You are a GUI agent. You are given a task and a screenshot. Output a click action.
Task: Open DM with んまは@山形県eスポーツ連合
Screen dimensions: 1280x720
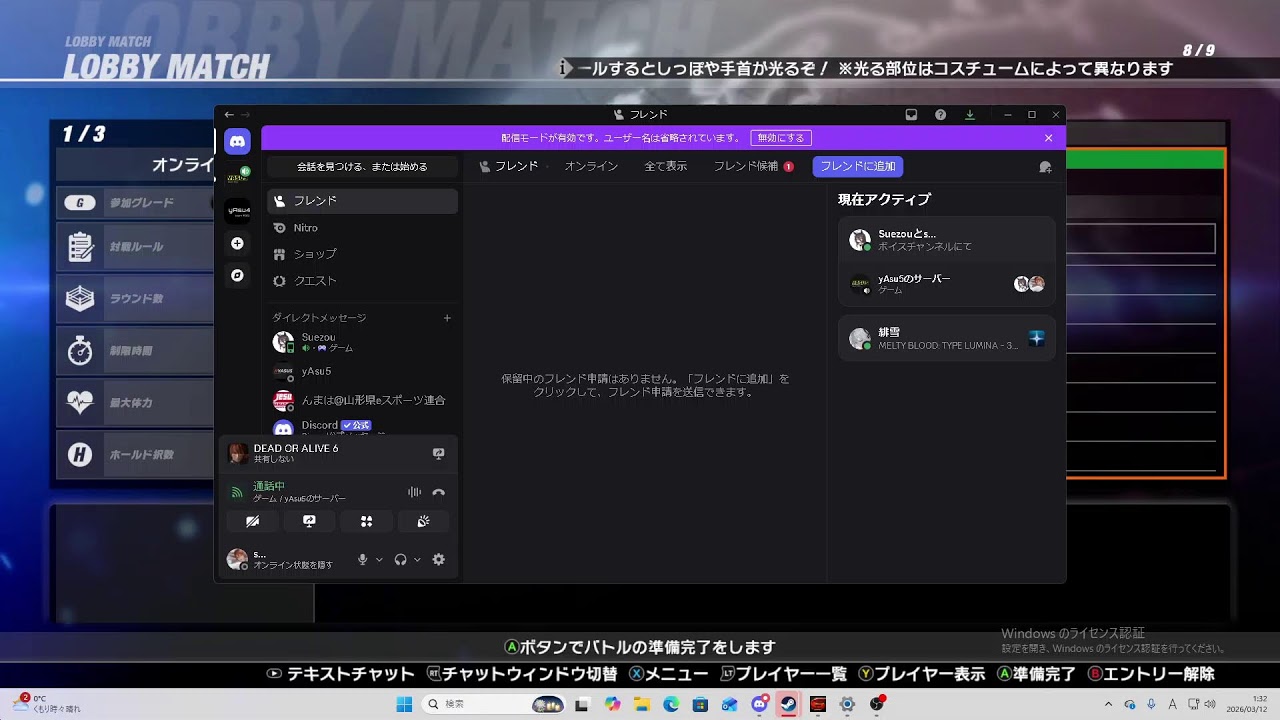click(x=362, y=400)
